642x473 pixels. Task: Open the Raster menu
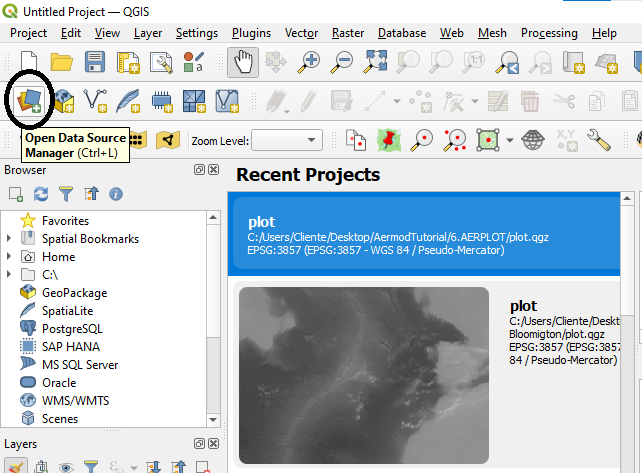pos(348,33)
